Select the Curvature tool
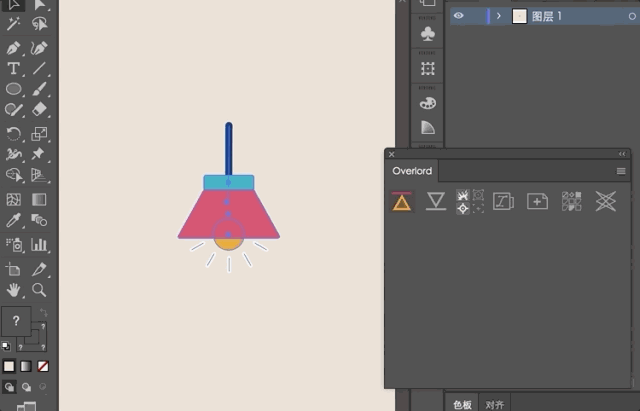Screen dimensions: 640x411 point(39,48)
